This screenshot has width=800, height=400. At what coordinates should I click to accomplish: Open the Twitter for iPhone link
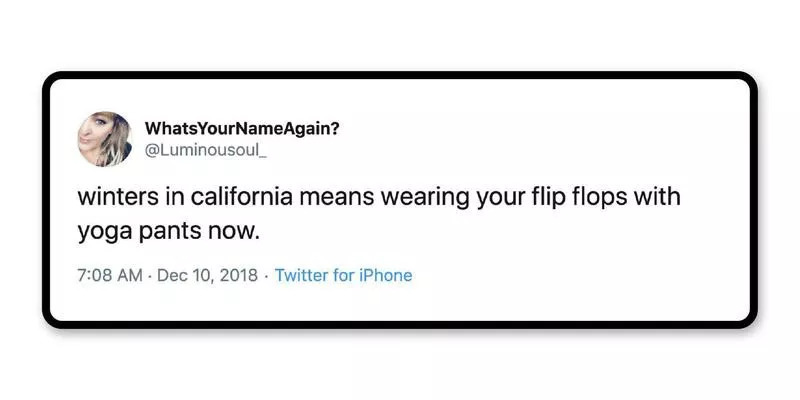(343, 275)
